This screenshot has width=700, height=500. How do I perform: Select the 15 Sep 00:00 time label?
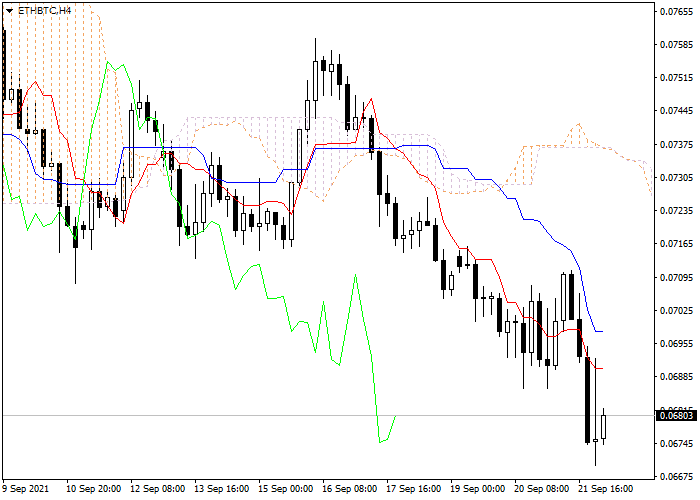[286, 489]
